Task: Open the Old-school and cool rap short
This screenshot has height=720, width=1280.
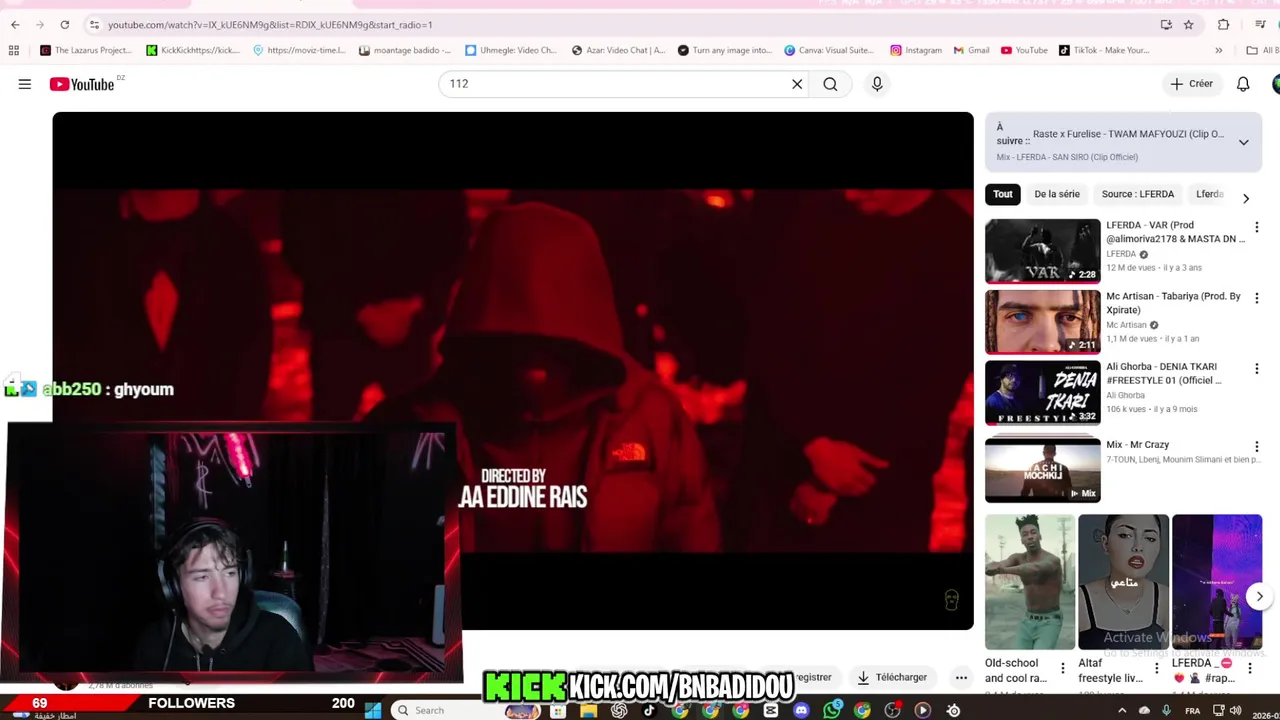Action: 1029,582
